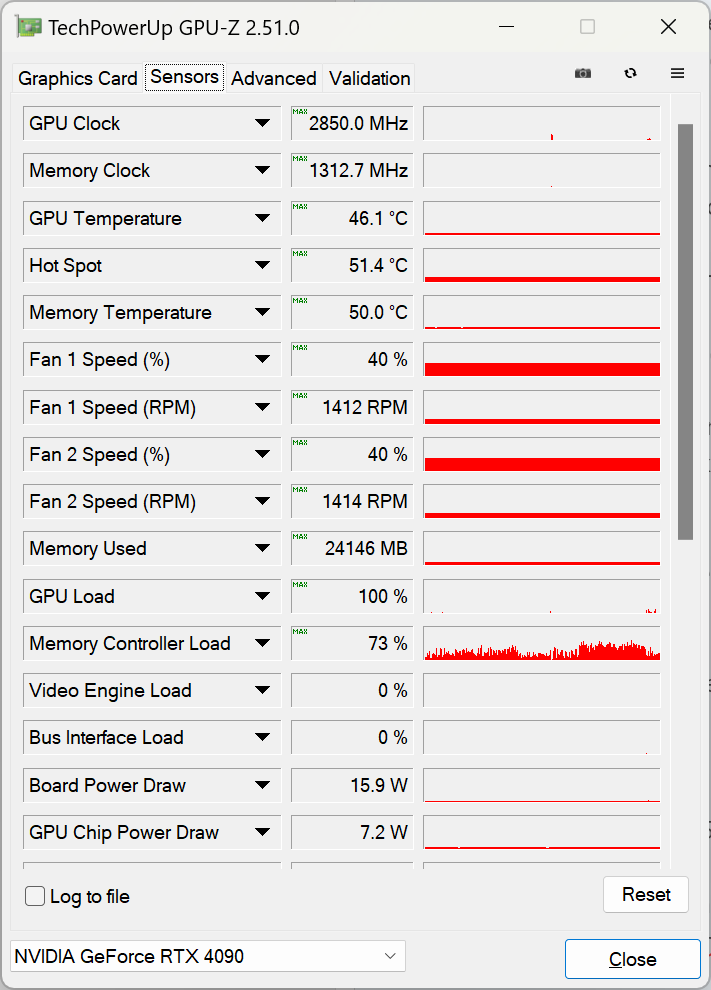Click the Memory Clock 1312.7 MHz value
Viewport: 711px width, 990px height.
click(x=352, y=170)
